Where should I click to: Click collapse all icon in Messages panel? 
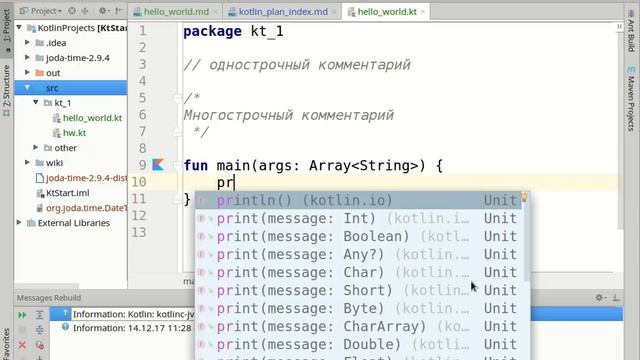[x=40, y=330]
